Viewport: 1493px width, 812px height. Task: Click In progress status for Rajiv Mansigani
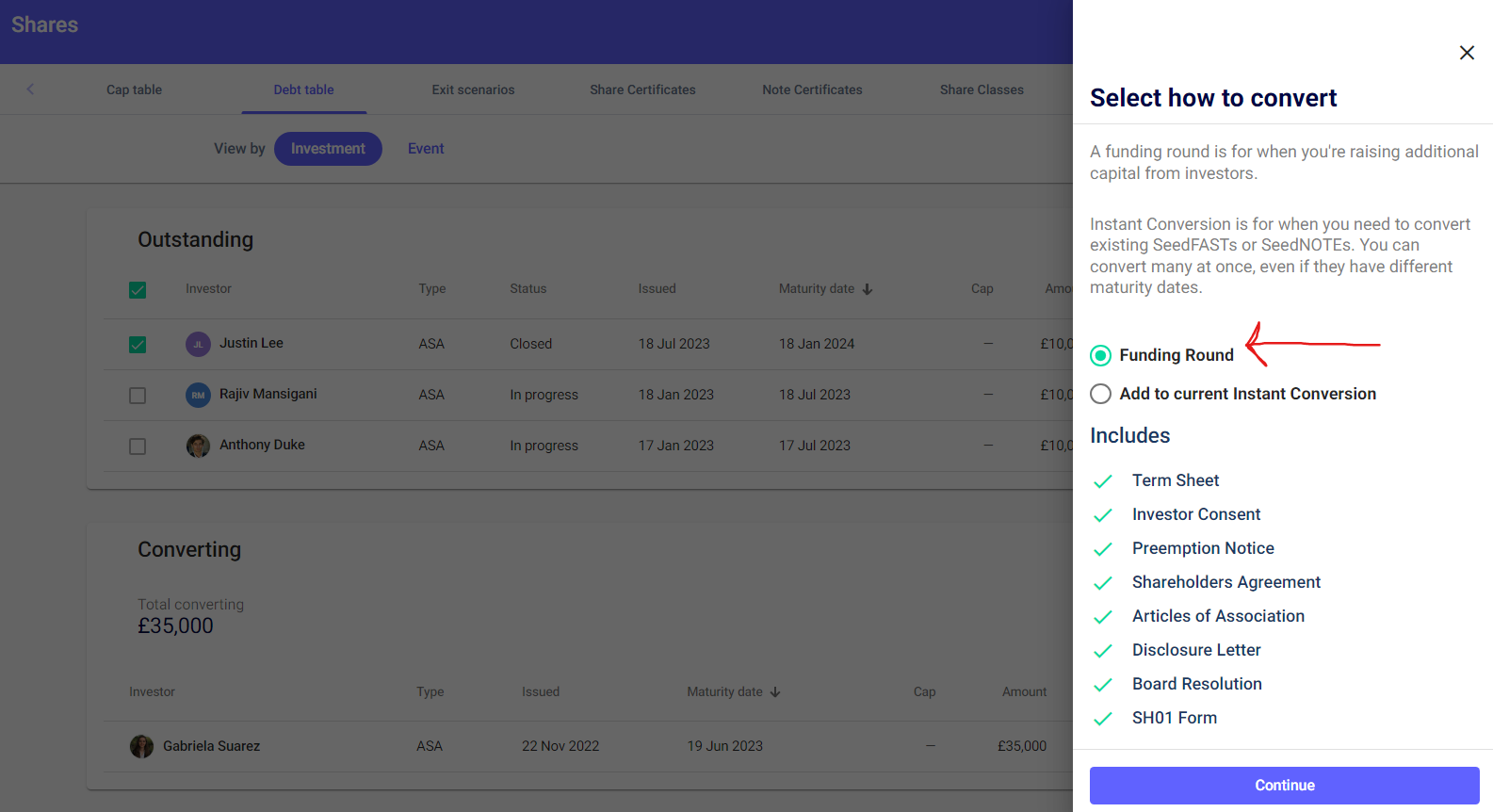[x=544, y=395]
